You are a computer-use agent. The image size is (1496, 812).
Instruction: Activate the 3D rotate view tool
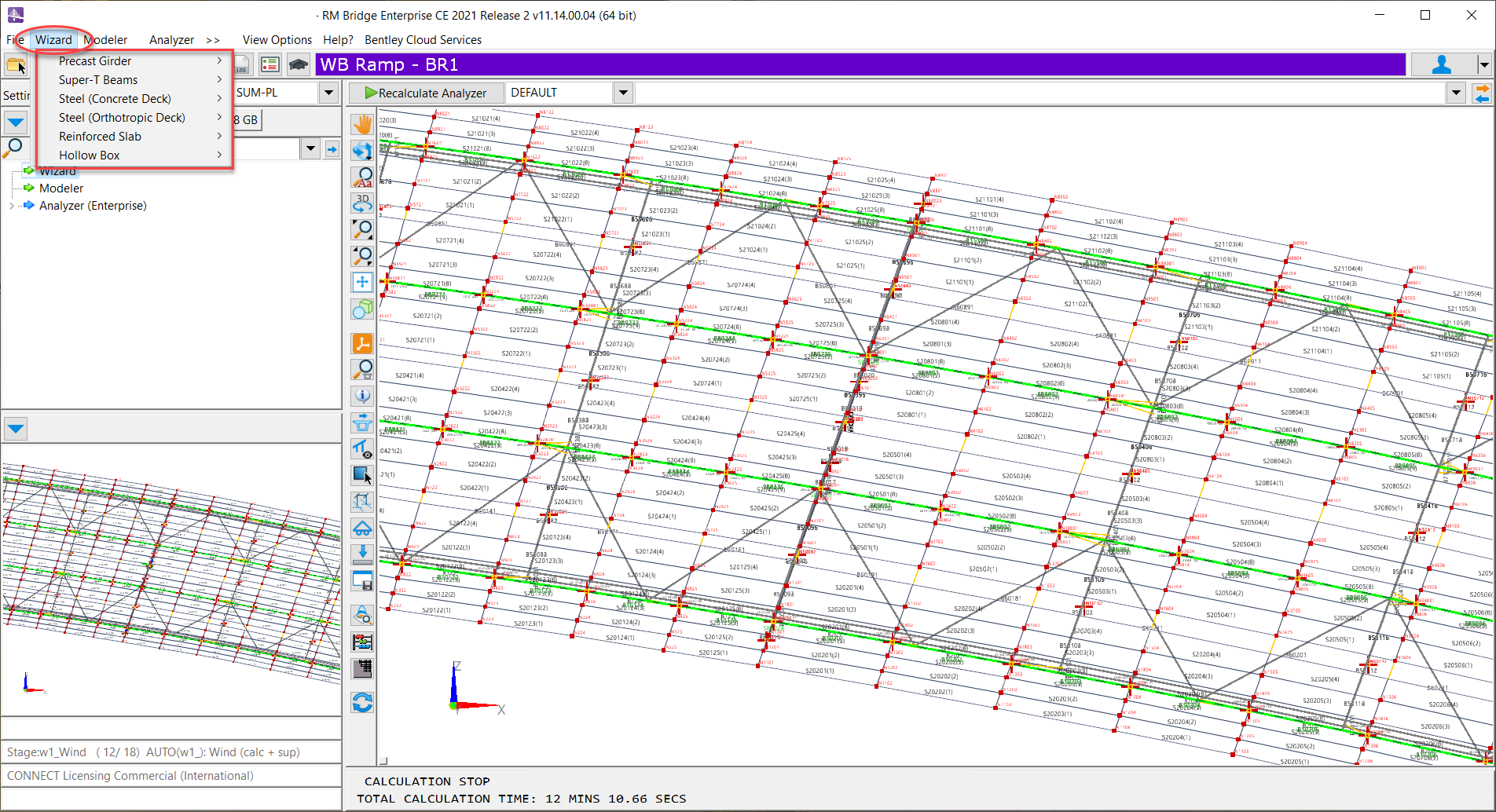pos(362,203)
